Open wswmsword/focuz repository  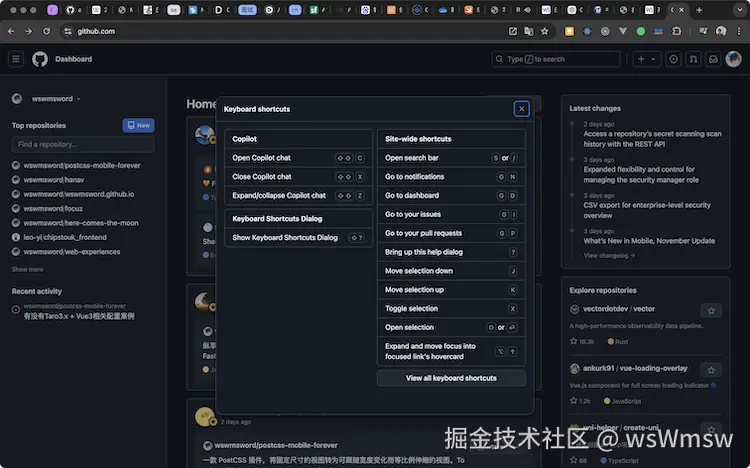pos(53,209)
